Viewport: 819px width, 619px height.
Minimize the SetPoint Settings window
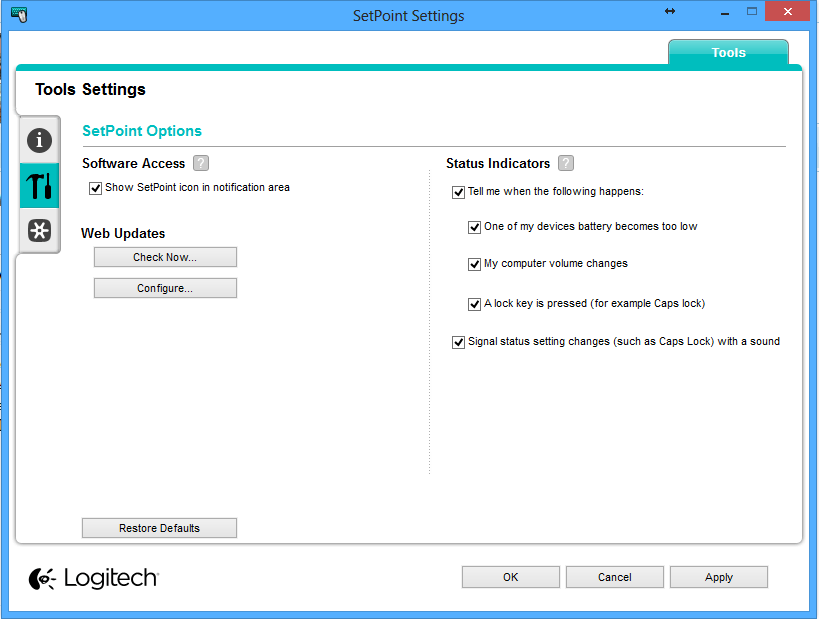pos(725,13)
